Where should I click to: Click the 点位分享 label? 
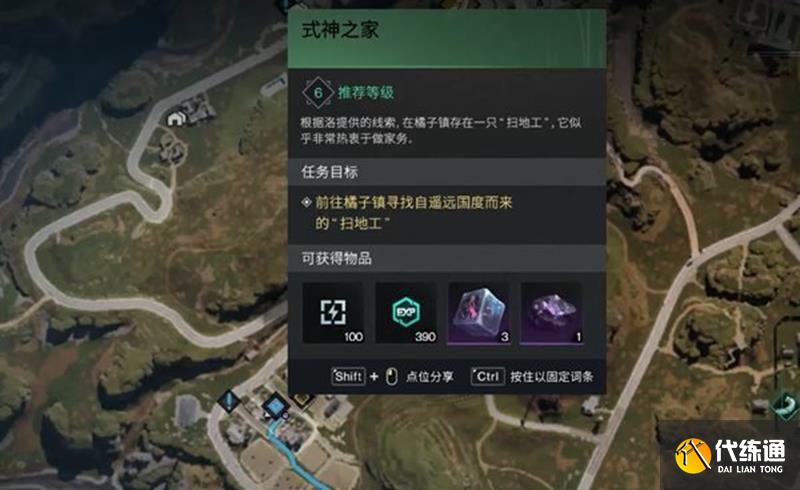(430, 377)
